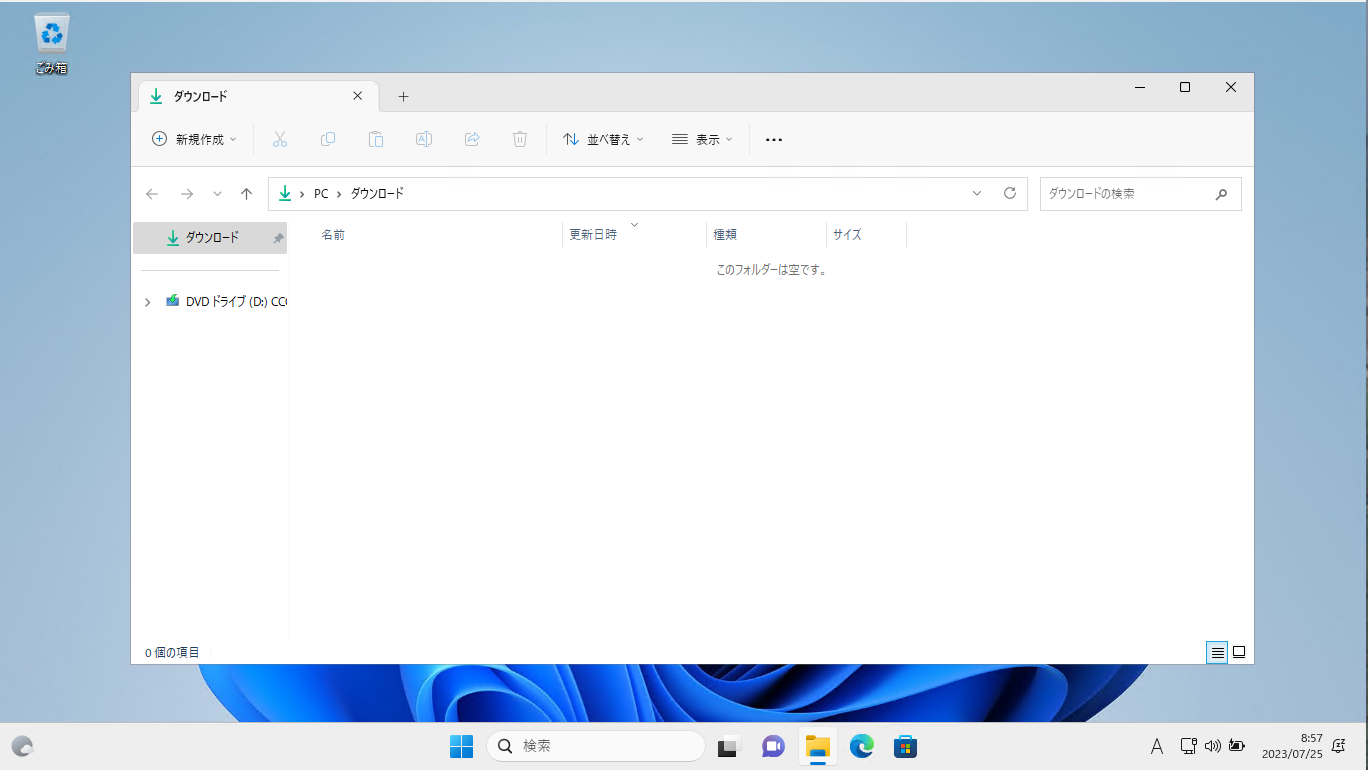The image size is (1368, 770).
Task: Open the See more three-dots menu
Action: (x=773, y=140)
